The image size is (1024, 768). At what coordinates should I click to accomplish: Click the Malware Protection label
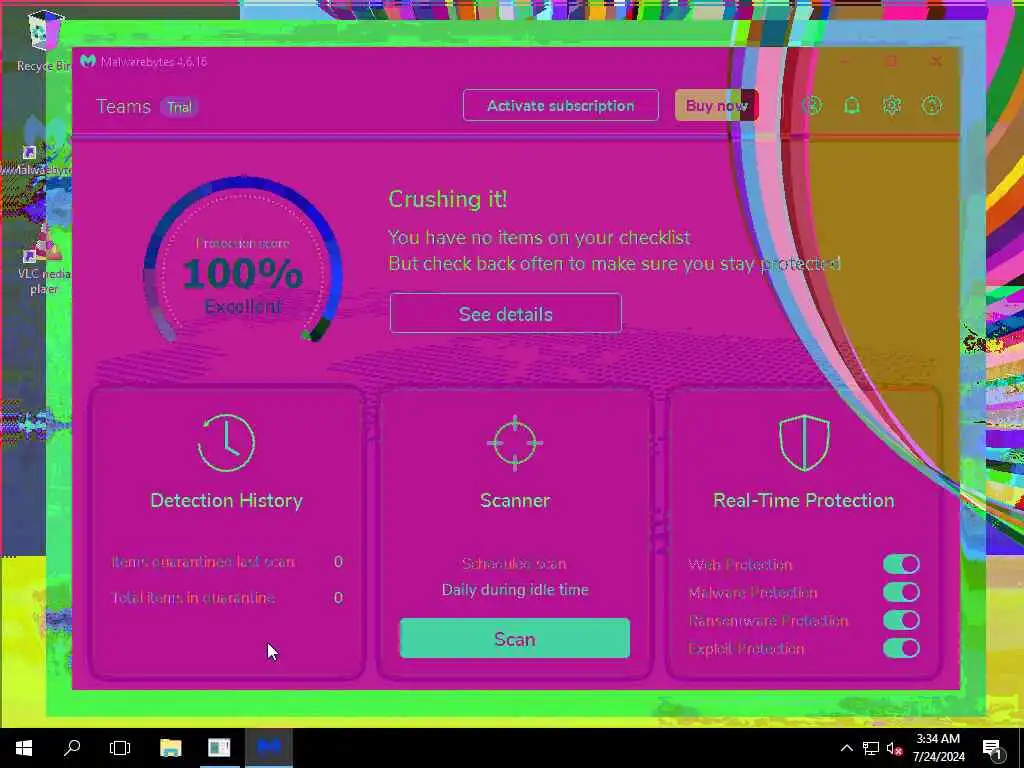point(753,593)
